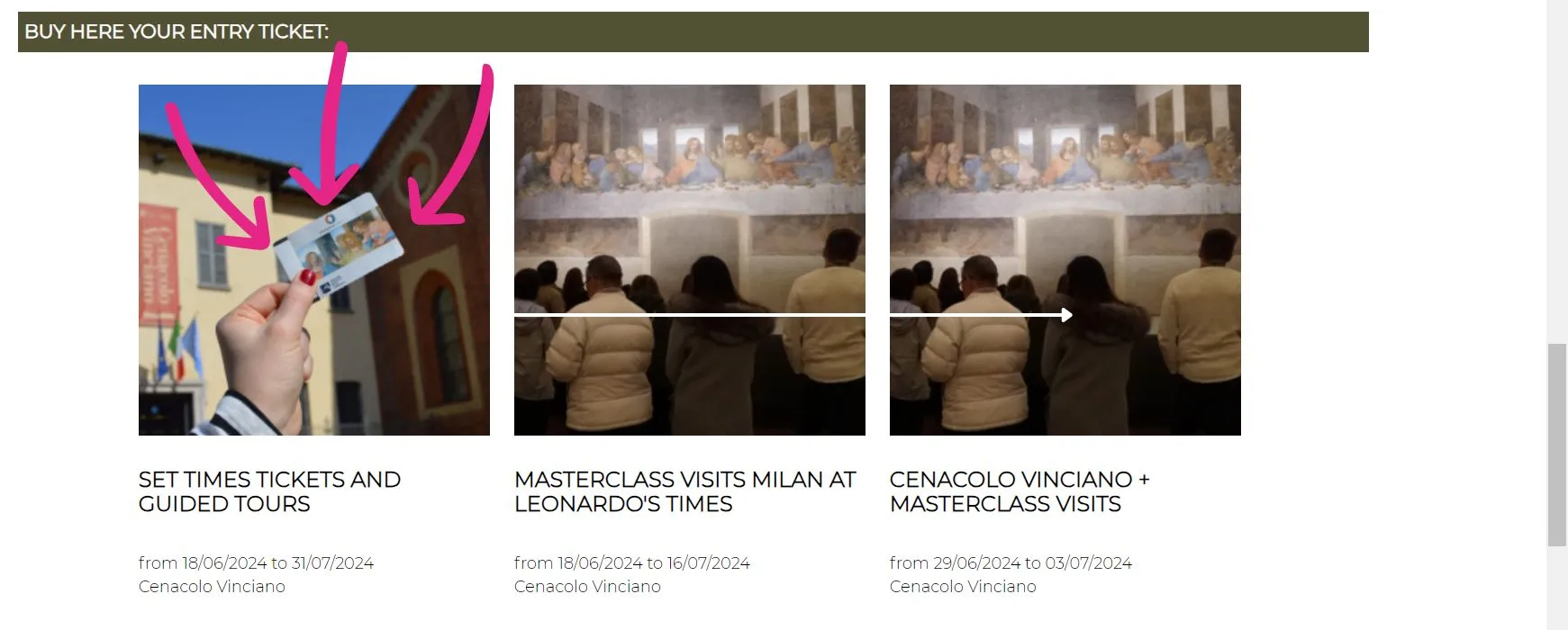This screenshot has height=630, width=1568.
Task: Click date range 18/06/2024 to 16/07/2024
Action: [x=632, y=563]
